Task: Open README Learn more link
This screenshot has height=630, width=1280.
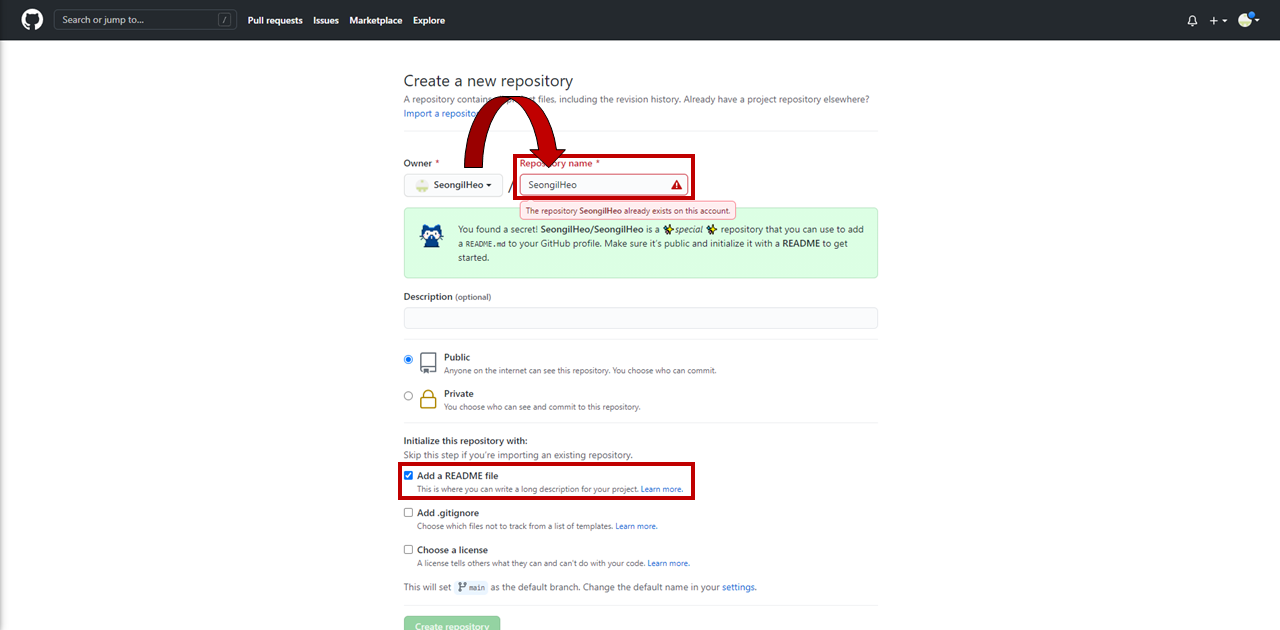Action: 661,489
